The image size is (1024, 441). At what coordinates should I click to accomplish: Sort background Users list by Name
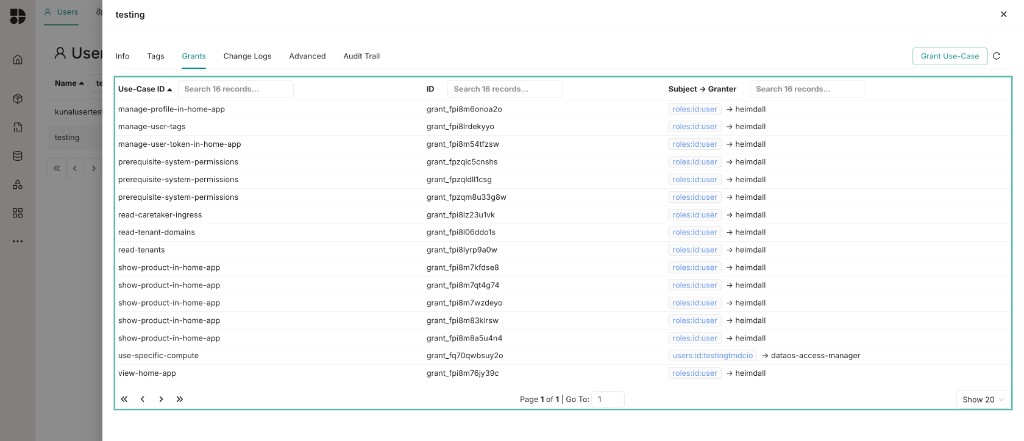click(69, 84)
